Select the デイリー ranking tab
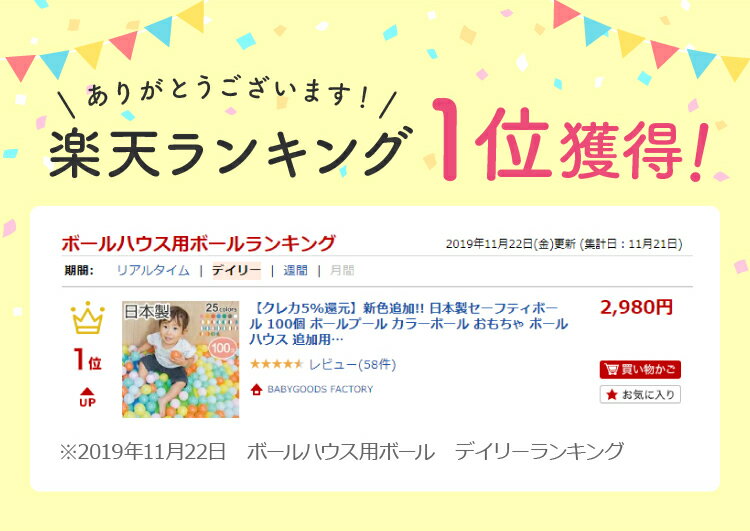 [237, 271]
